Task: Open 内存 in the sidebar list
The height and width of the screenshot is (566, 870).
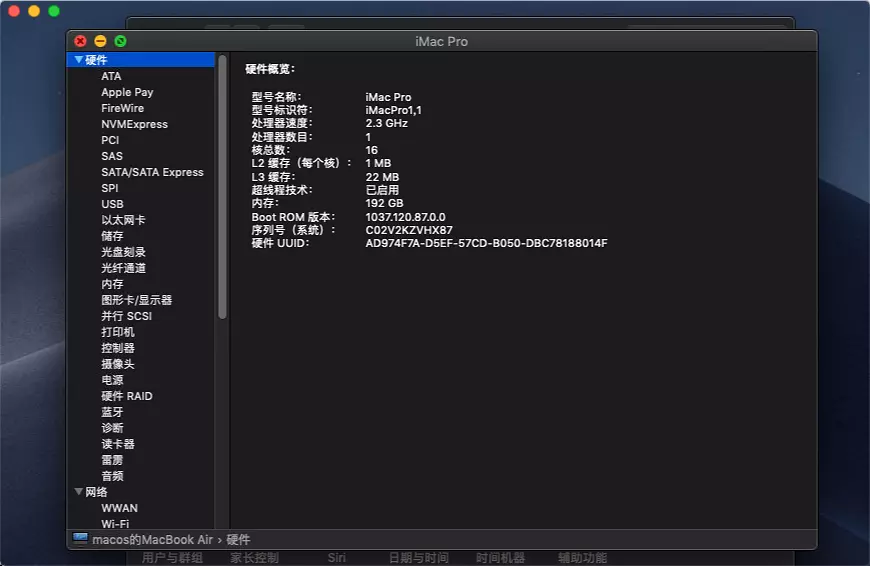Action: pyautogui.click(x=112, y=284)
